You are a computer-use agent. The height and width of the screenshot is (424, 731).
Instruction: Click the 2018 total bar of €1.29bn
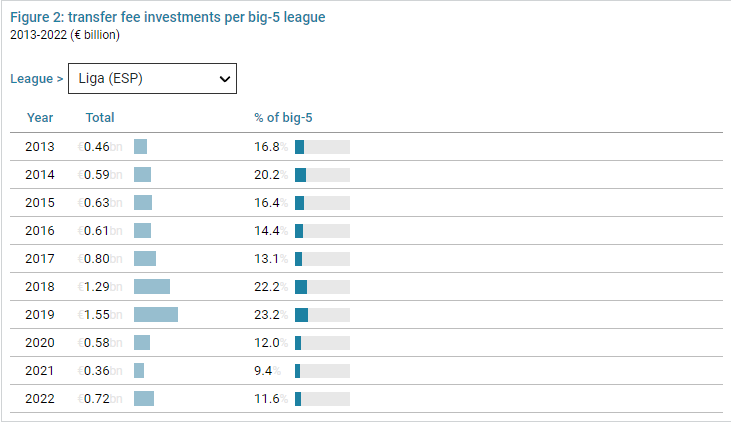click(x=152, y=287)
